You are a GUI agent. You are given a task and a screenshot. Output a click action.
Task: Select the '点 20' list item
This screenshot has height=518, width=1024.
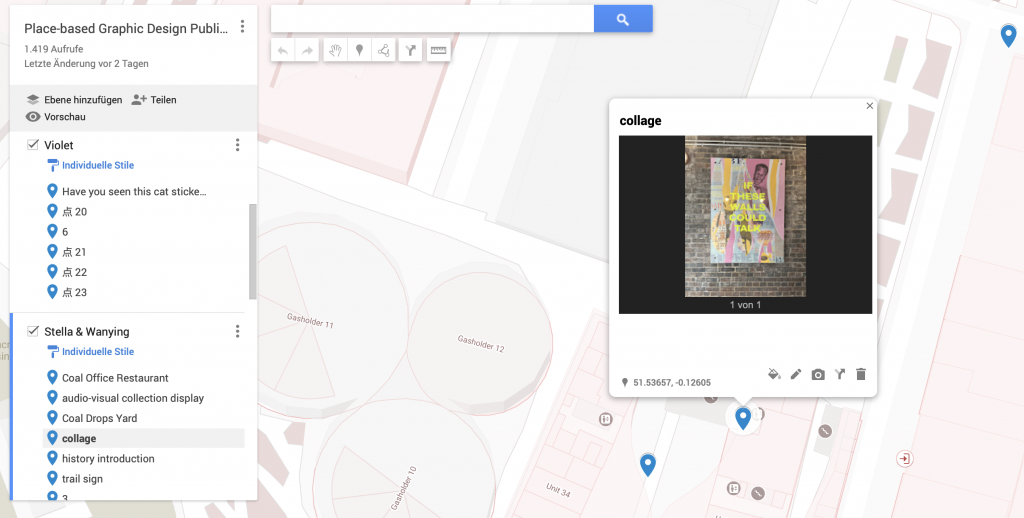144,212
